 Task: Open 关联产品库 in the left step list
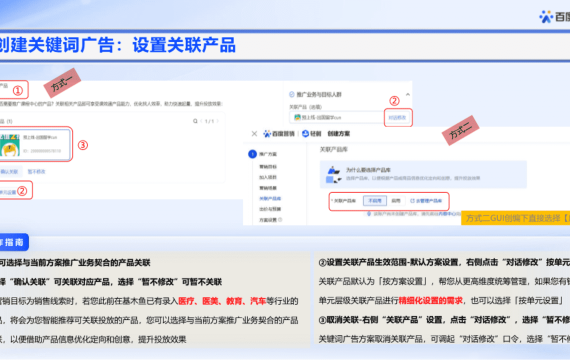270,199
